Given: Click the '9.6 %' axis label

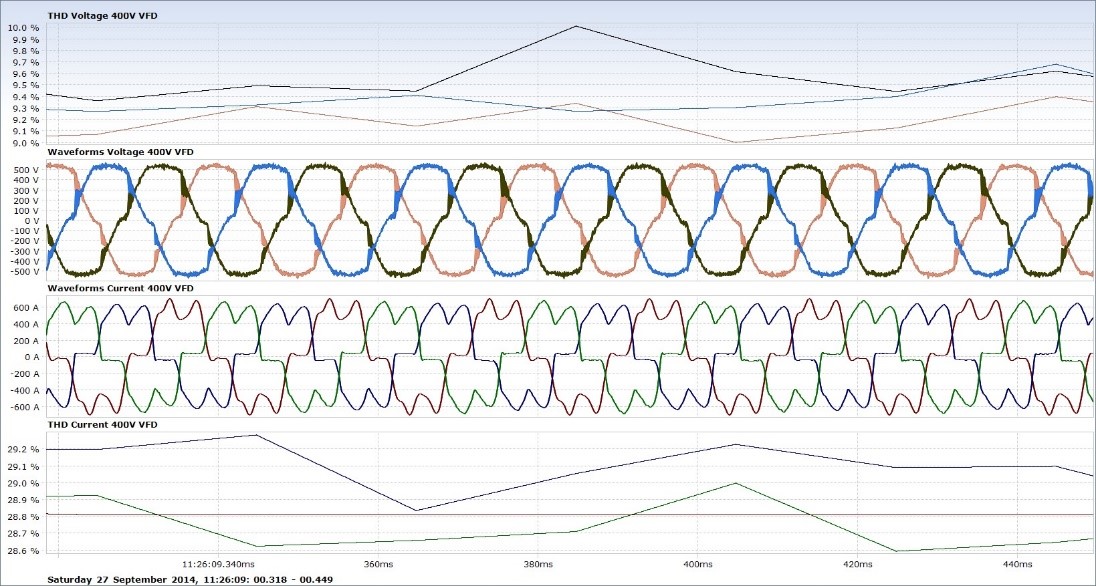Looking at the screenshot, I should click(24, 74).
